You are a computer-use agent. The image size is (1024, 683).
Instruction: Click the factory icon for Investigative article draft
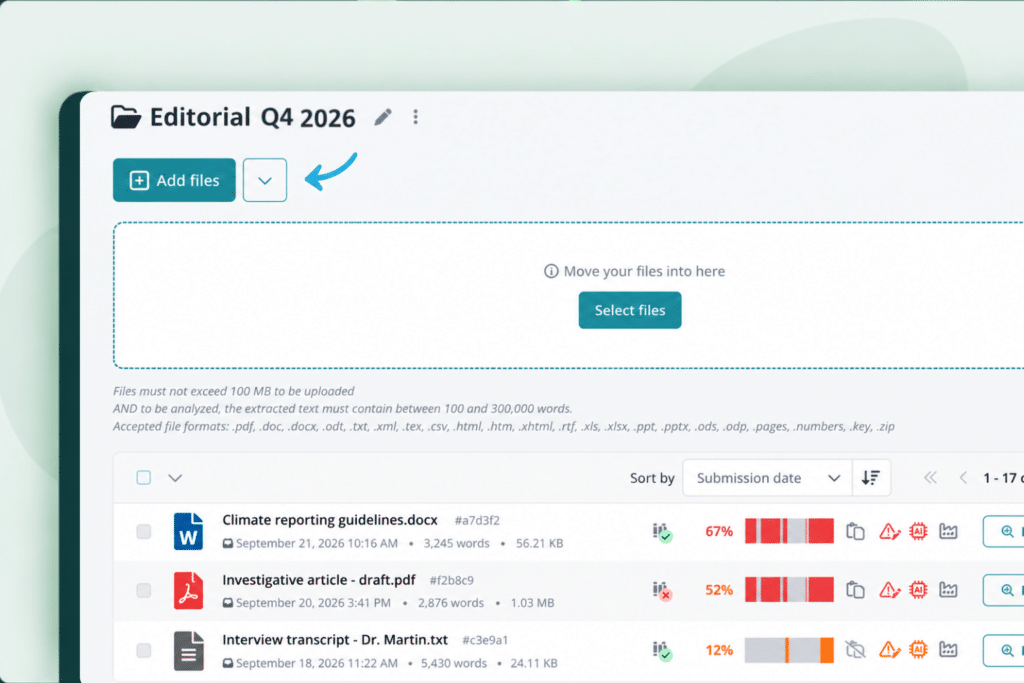pyautogui.click(x=948, y=590)
